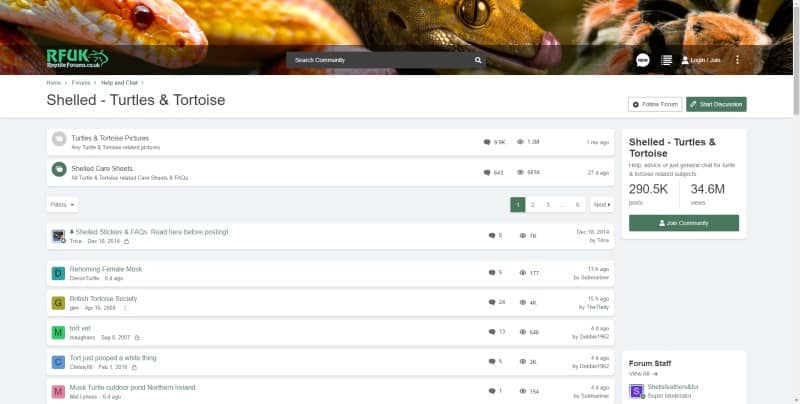Click the RFUK Reptile Forums logo
Screen dimensions: 800x404
click(77, 59)
